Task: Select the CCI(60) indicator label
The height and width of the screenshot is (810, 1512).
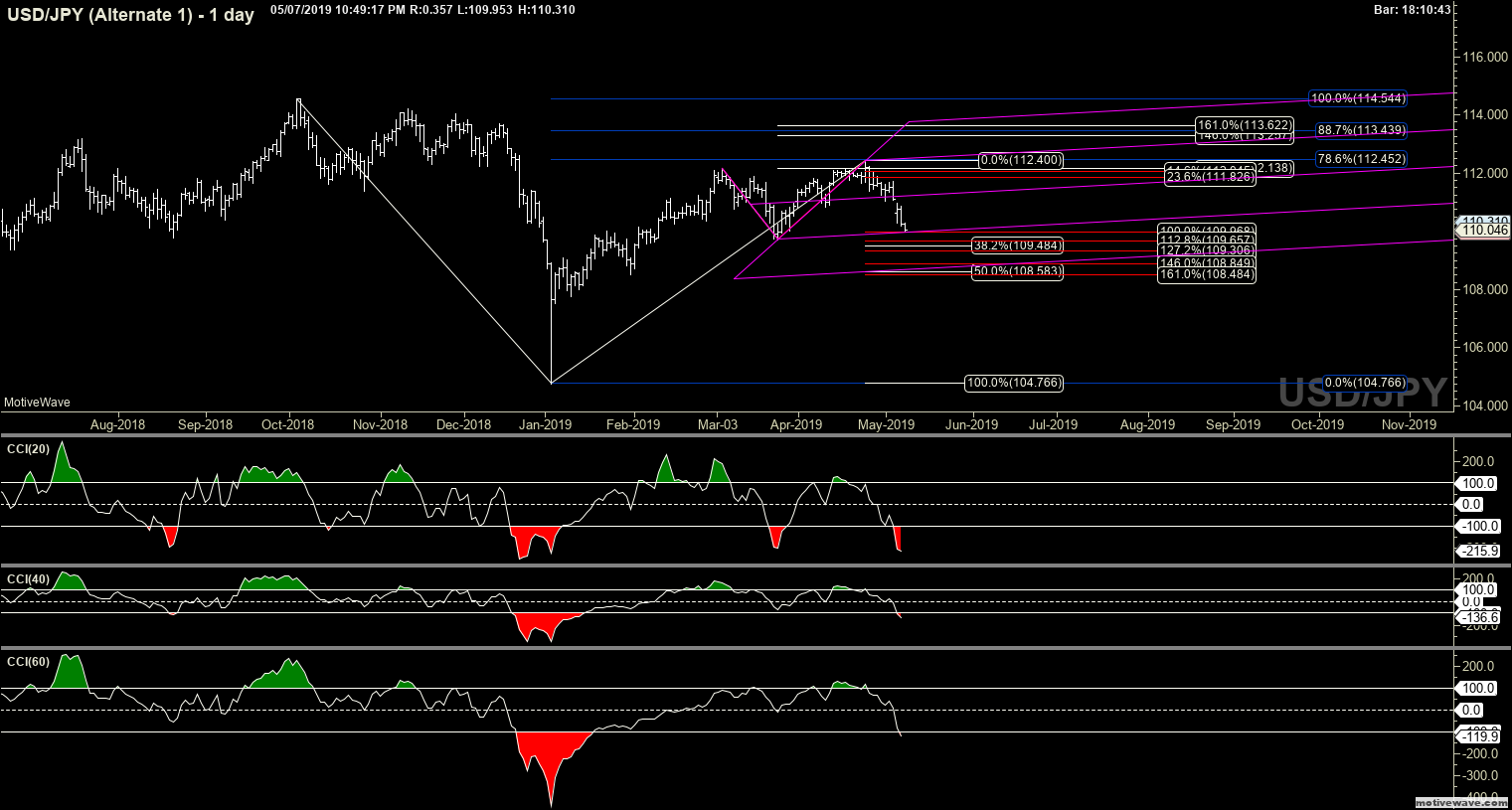Action: pos(28,662)
